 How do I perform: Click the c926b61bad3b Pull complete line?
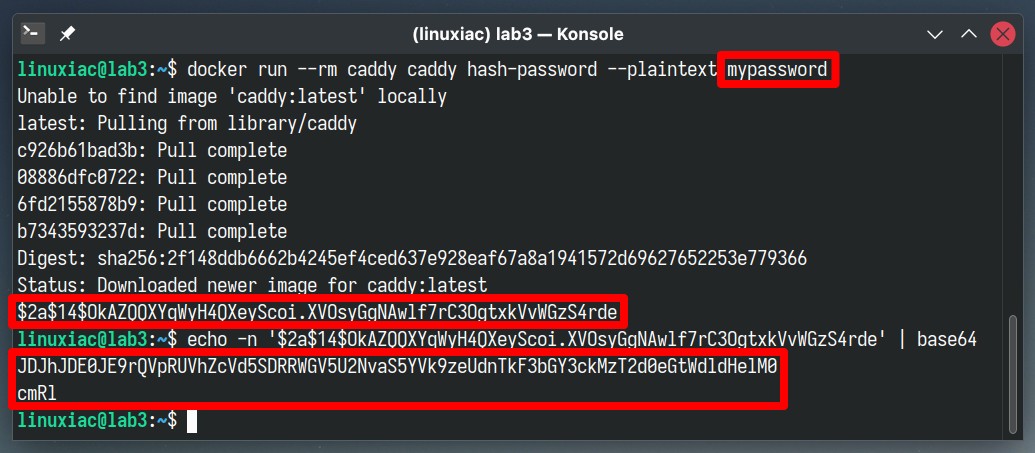coord(152,151)
